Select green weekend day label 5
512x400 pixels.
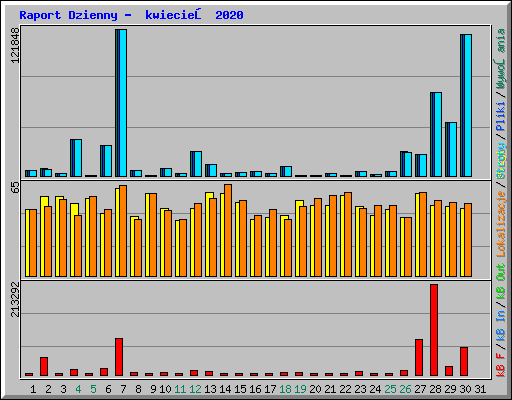click(93, 389)
